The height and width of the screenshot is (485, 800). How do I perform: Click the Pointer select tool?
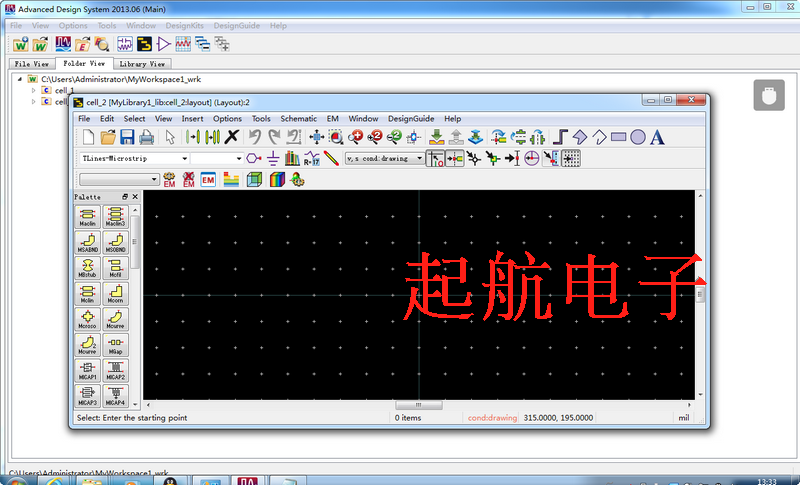point(170,137)
